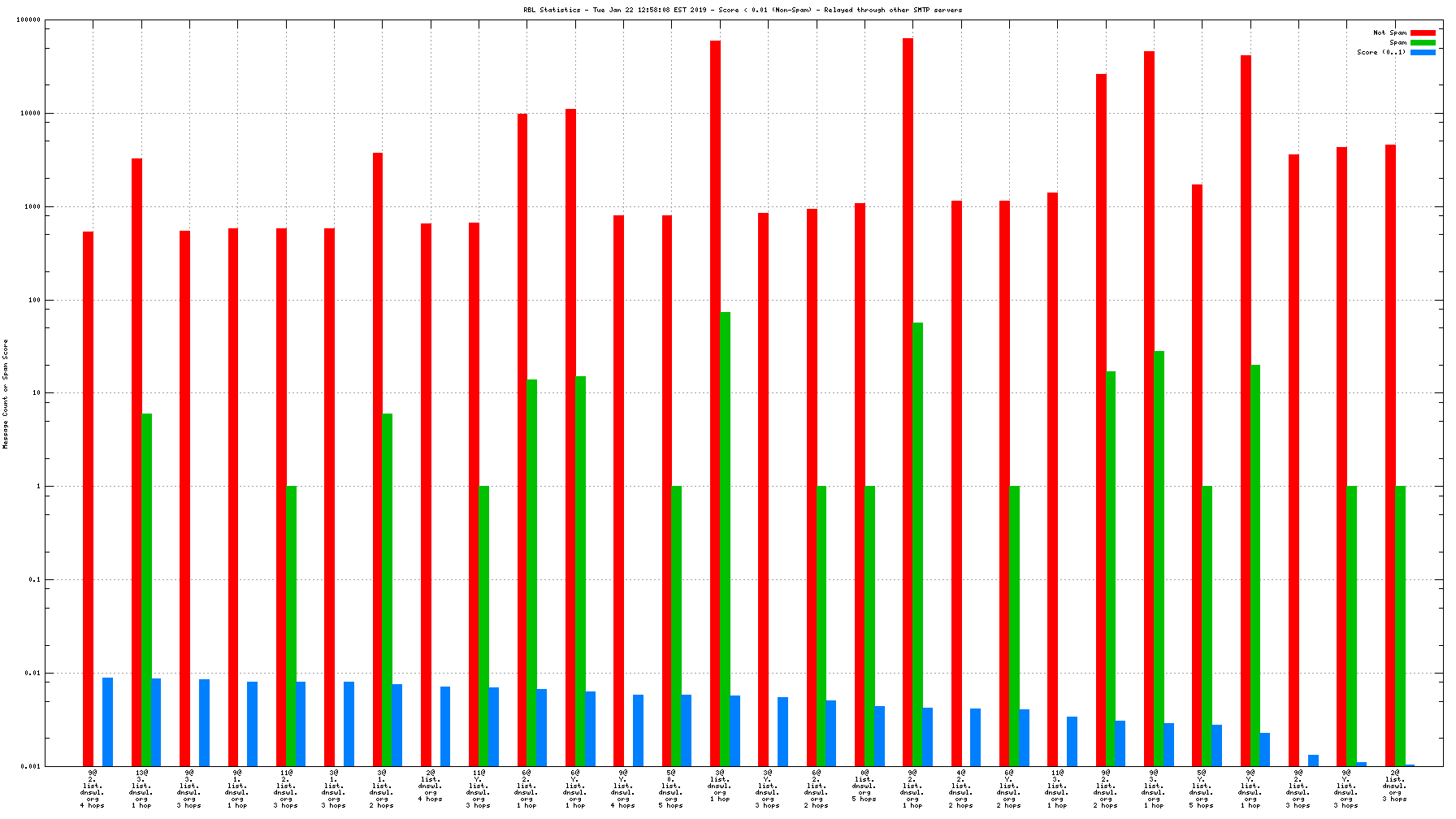This screenshot has height=819, width=1456.
Task: Click the "Not Spam" legend text
Action: [1389, 33]
